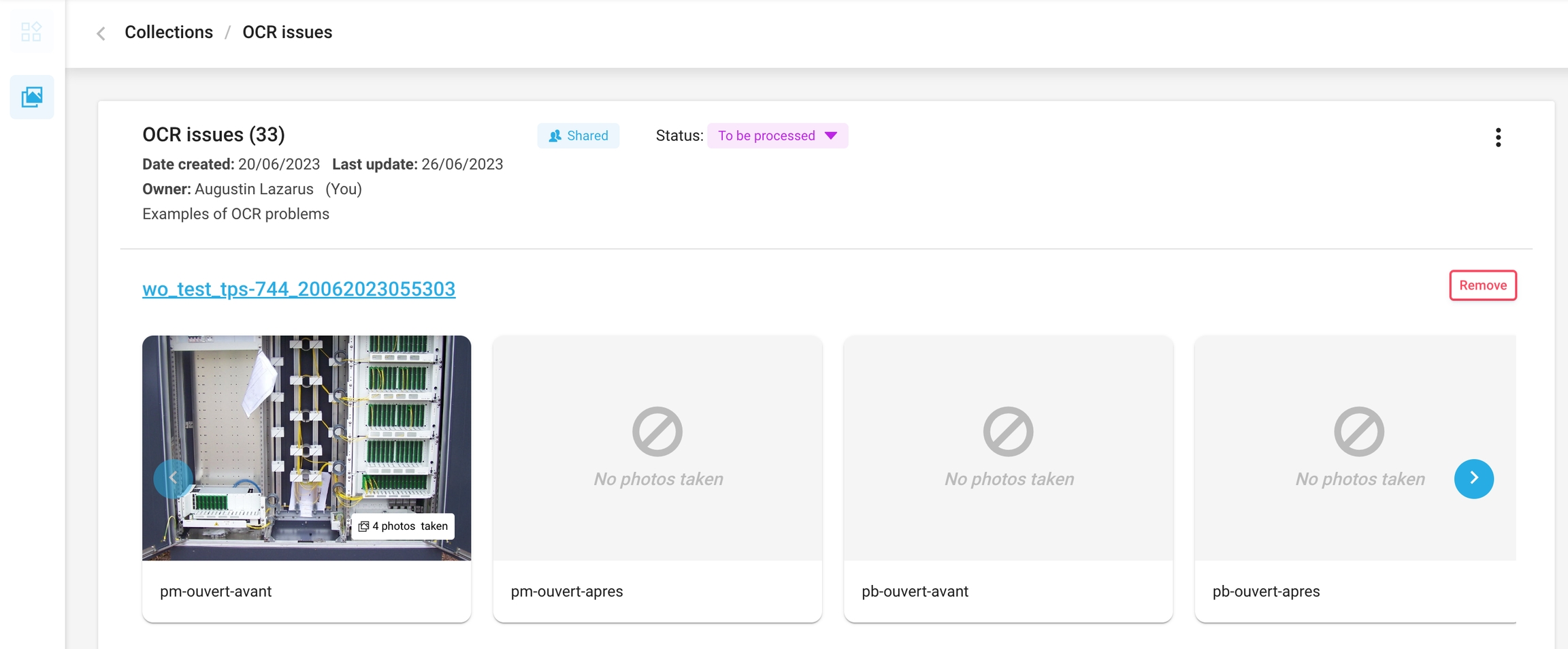Click the previous carousel arrow
This screenshot has width=1568, height=649.
tap(173, 479)
